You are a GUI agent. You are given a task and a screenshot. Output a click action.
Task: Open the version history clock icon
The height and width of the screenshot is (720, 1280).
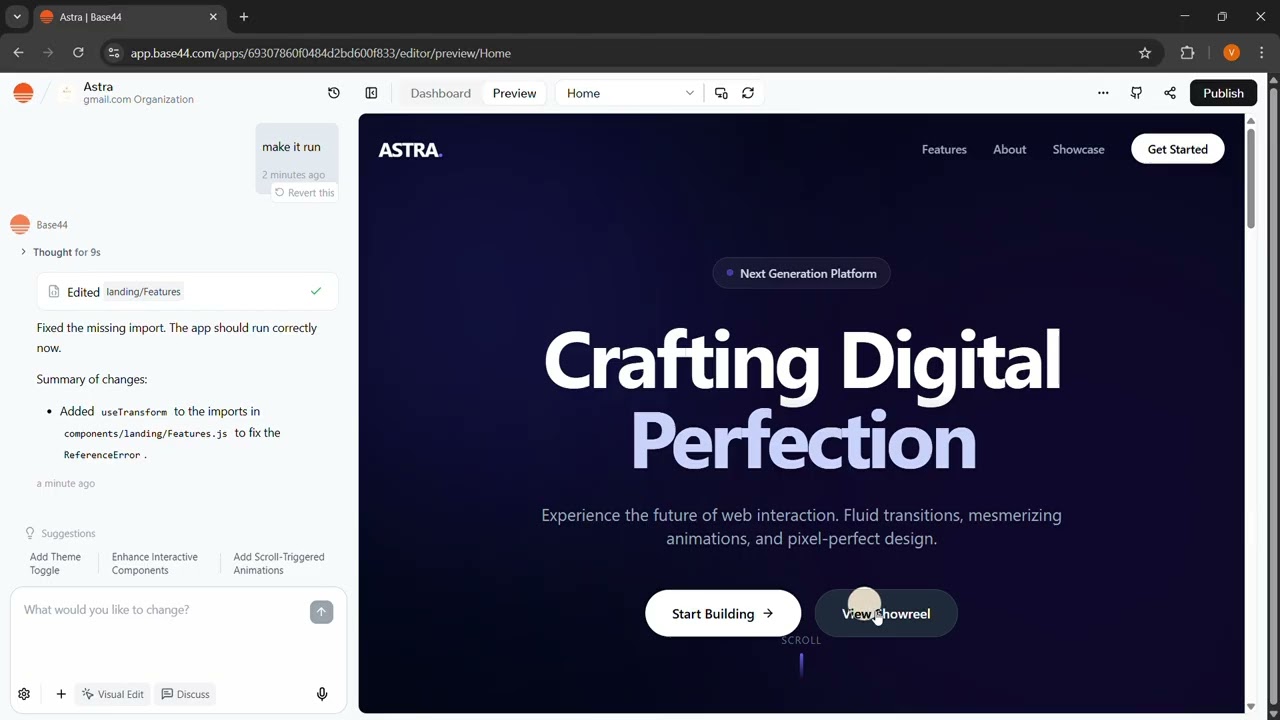(334, 93)
